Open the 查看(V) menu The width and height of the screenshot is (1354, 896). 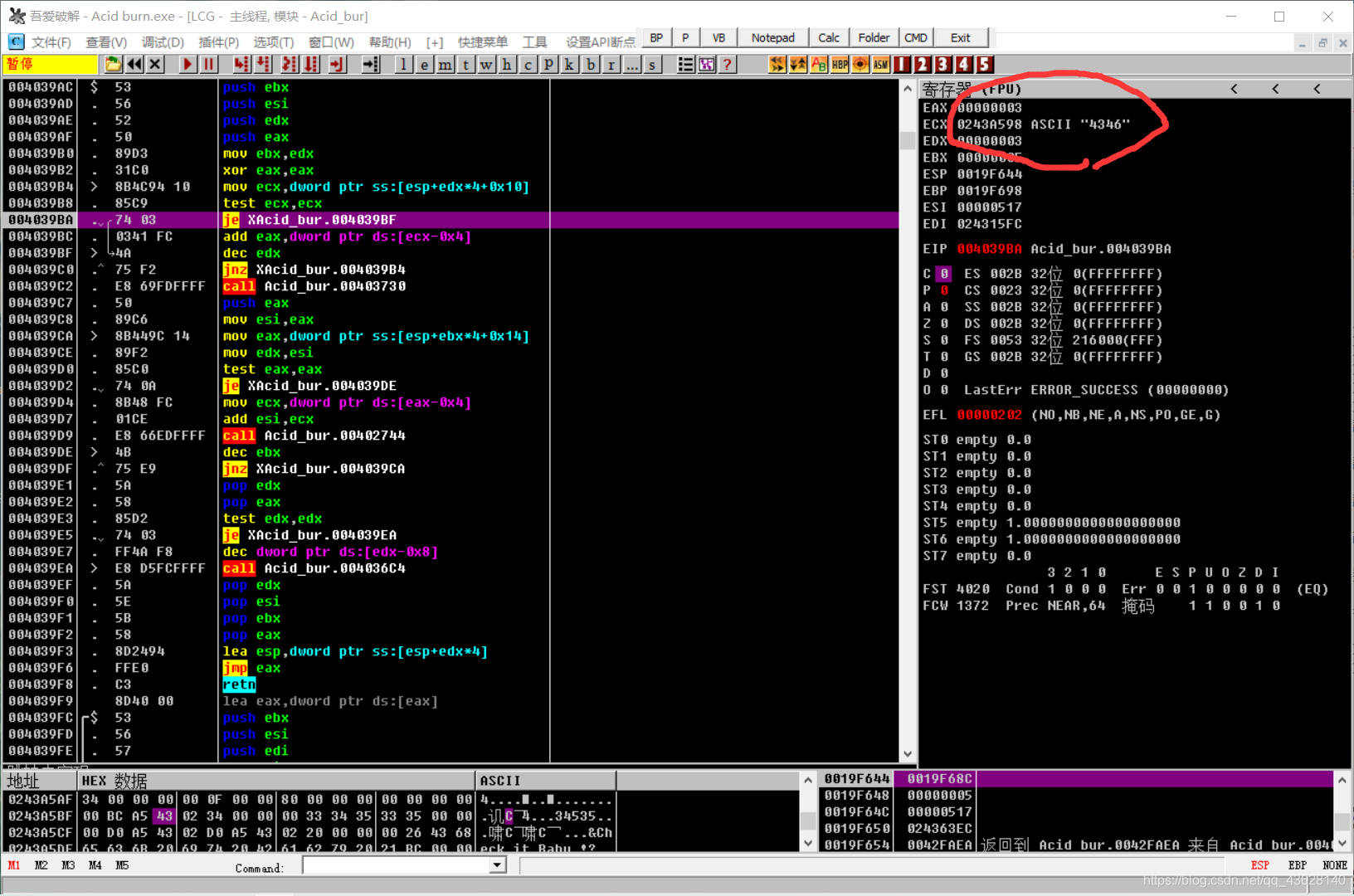point(106,42)
